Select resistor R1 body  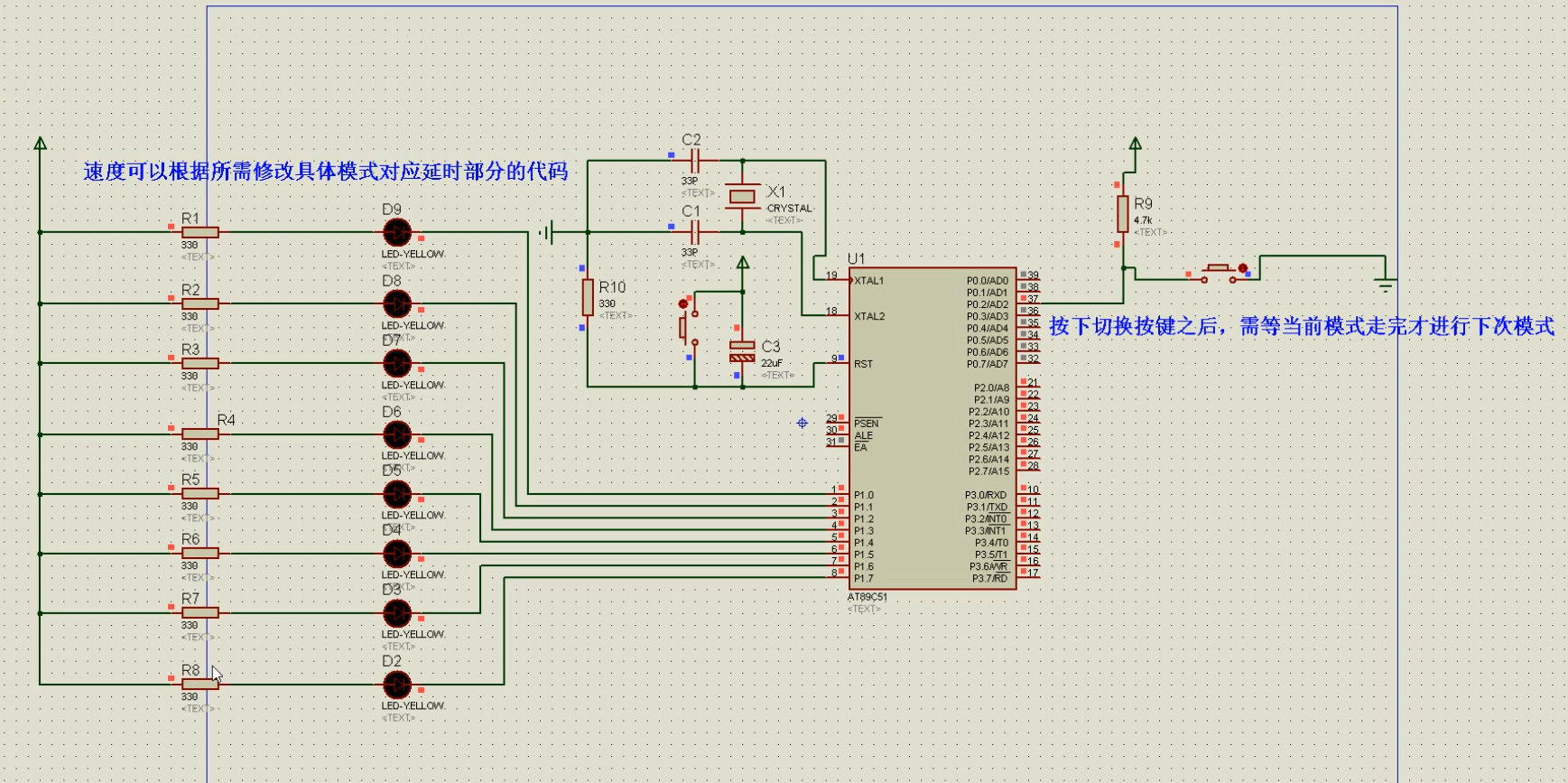coord(200,232)
